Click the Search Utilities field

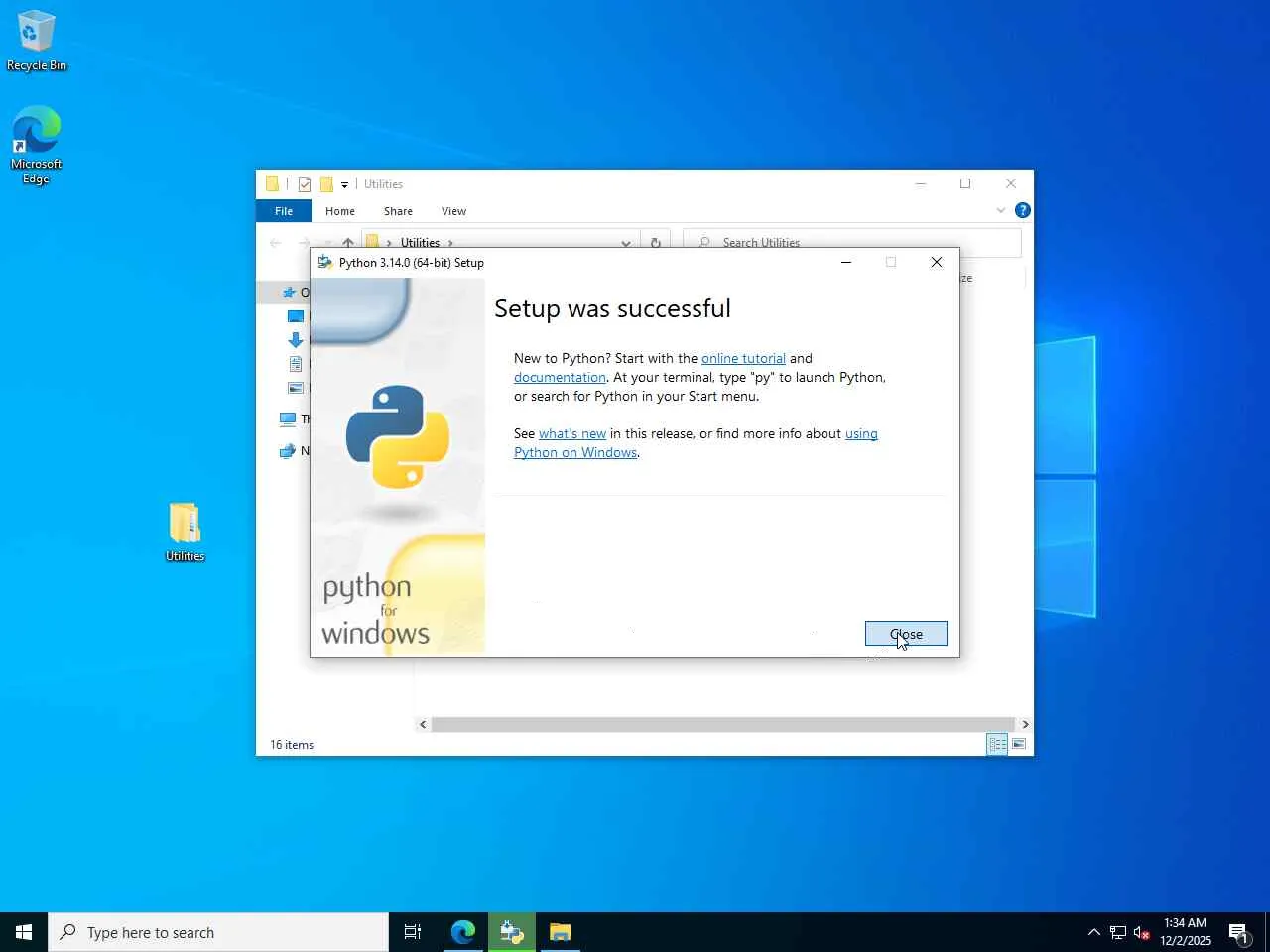click(x=852, y=242)
